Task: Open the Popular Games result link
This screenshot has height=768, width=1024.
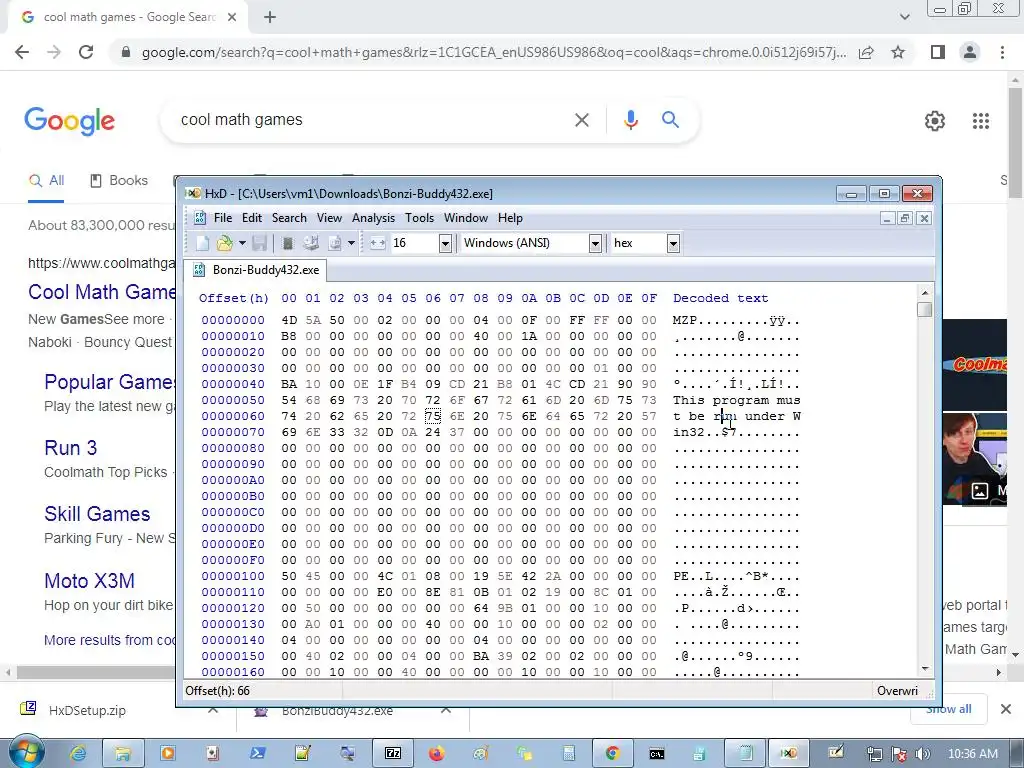Action: (x=109, y=382)
